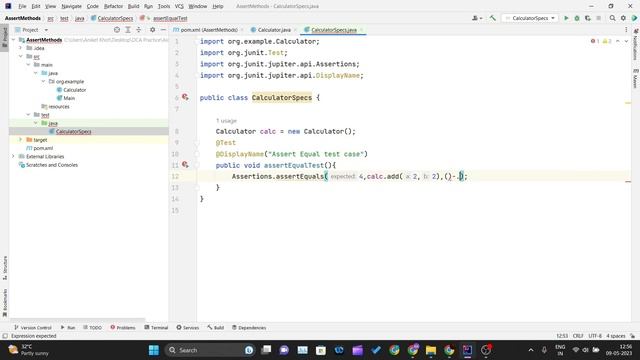Open Version Control tool window
The width and height of the screenshot is (640, 360).
click(x=33, y=328)
